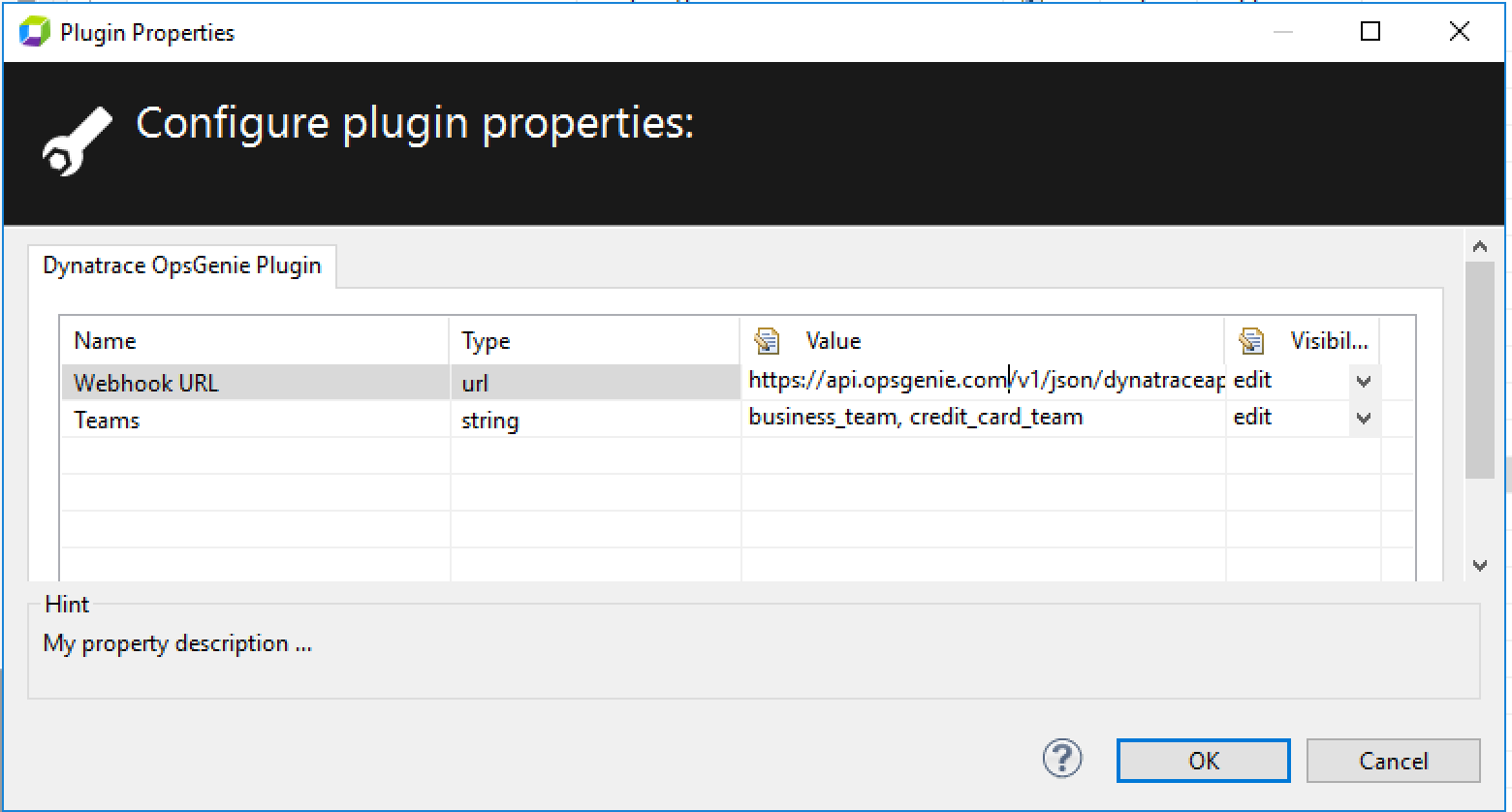Click the business_team, credit_card_team value cell

pyautogui.click(x=916, y=417)
